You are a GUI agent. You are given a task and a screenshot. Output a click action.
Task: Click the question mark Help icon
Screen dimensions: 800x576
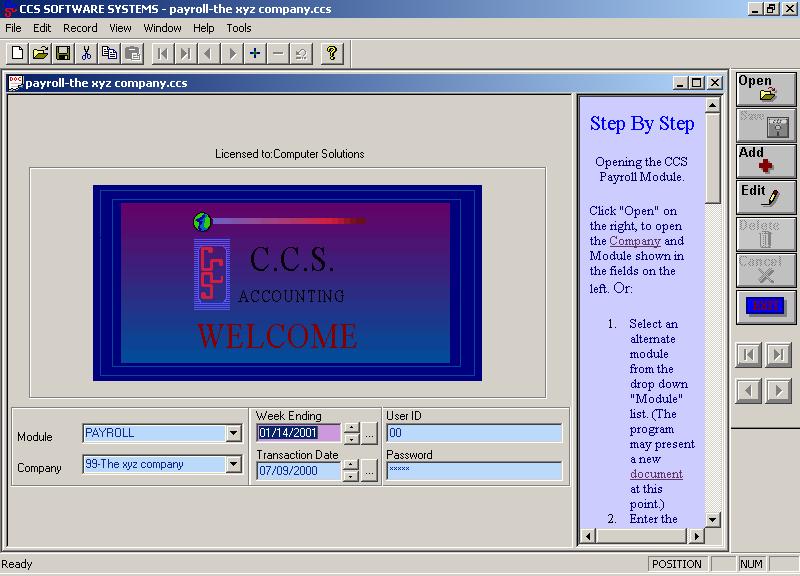pos(332,53)
